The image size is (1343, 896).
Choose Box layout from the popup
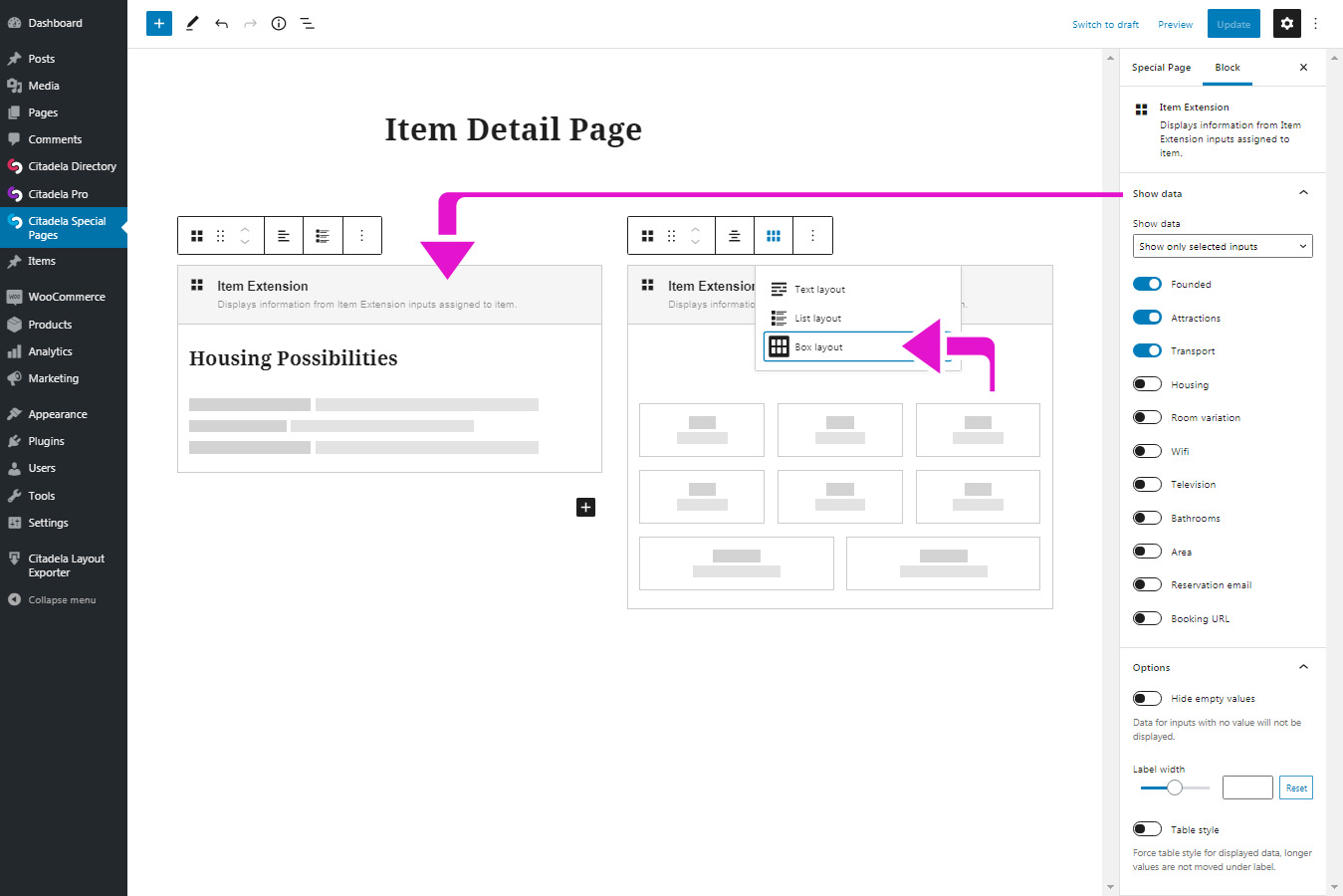click(857, 346)
